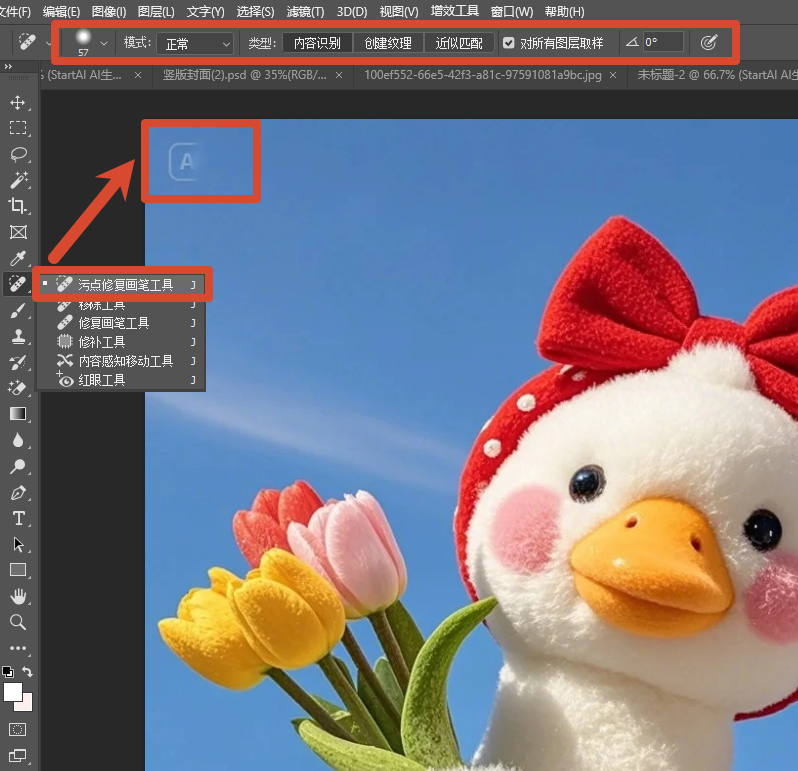Expand collapsed toolbar double-chevron
Image resolution: width=798 pixels, height=771 pixels.
(x=8, y=66)
